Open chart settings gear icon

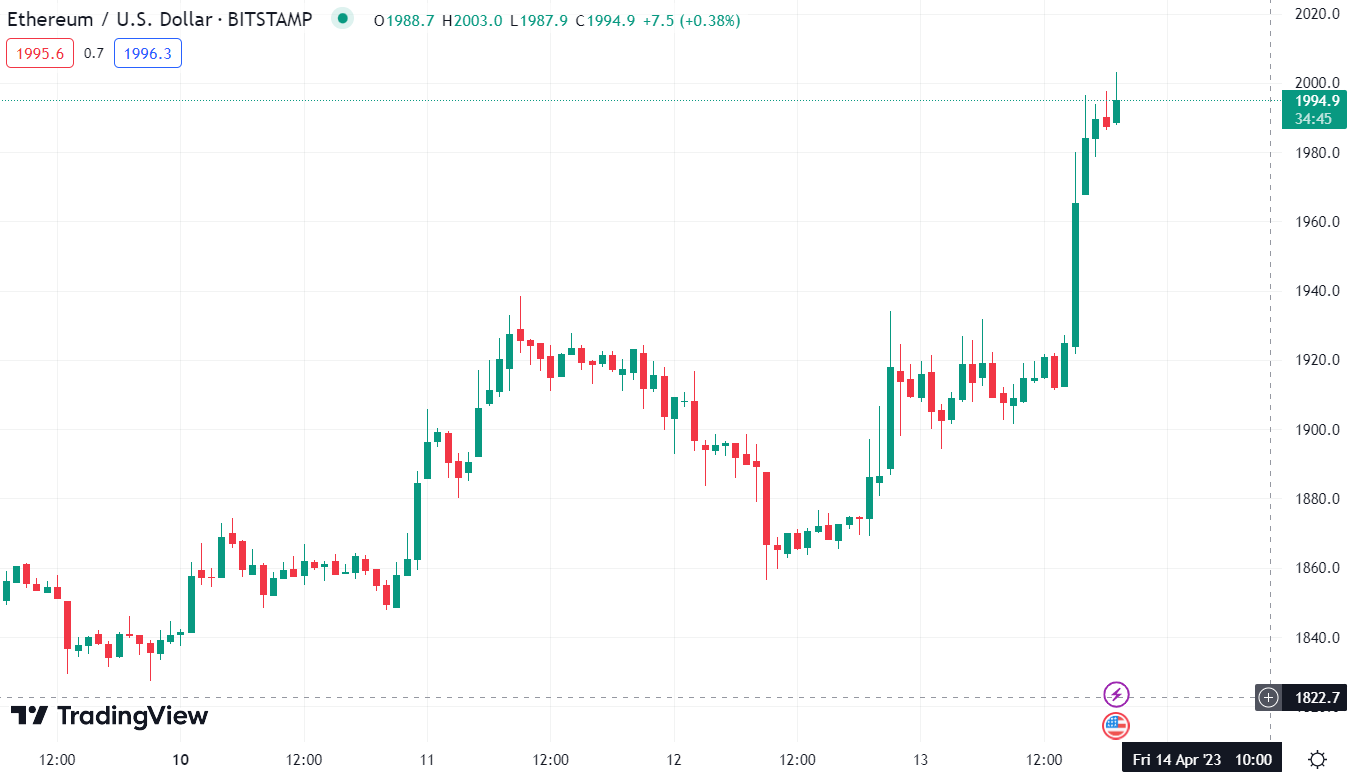point(1318,760)
